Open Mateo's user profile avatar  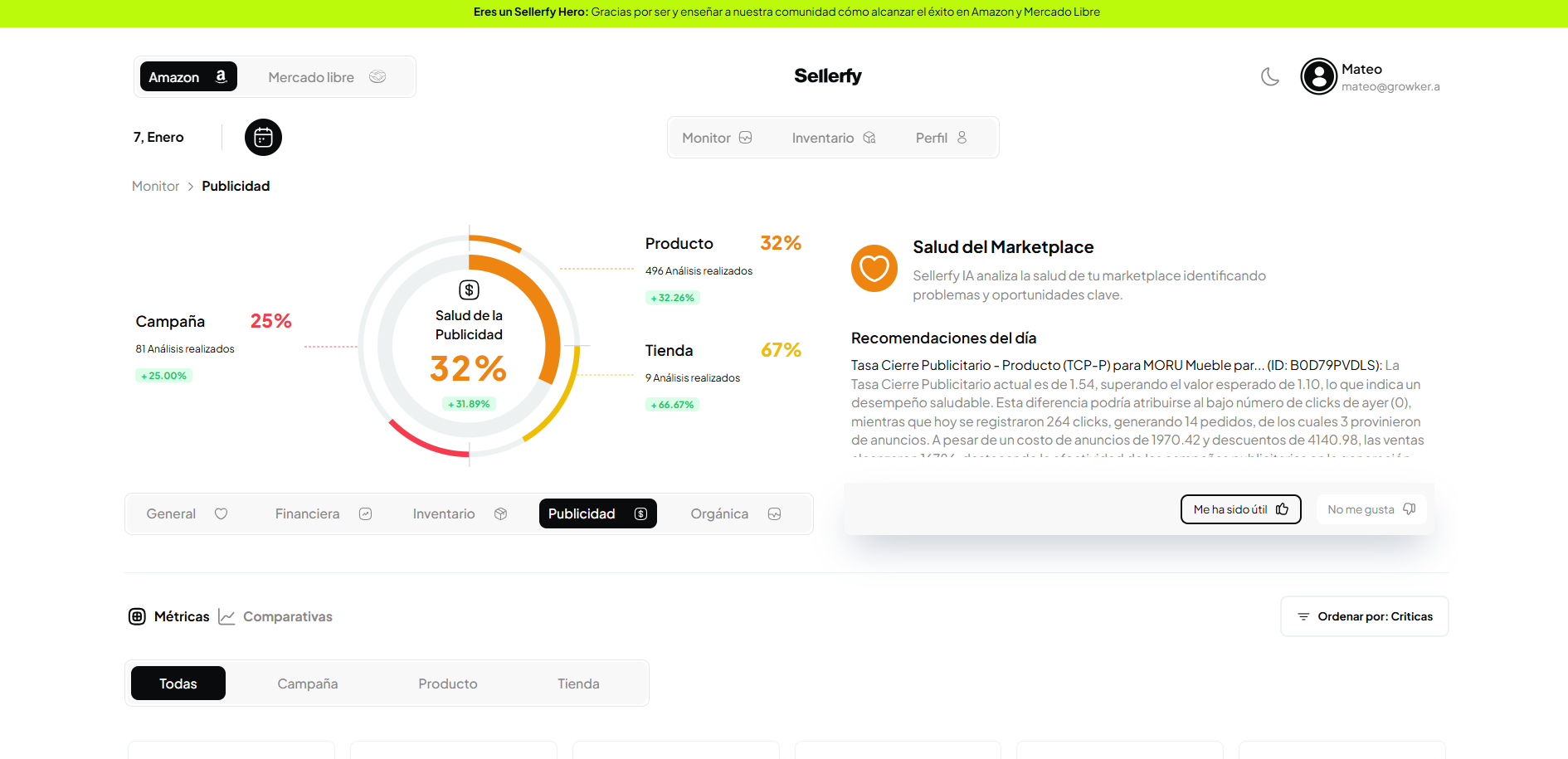(x=1318, y=76)
